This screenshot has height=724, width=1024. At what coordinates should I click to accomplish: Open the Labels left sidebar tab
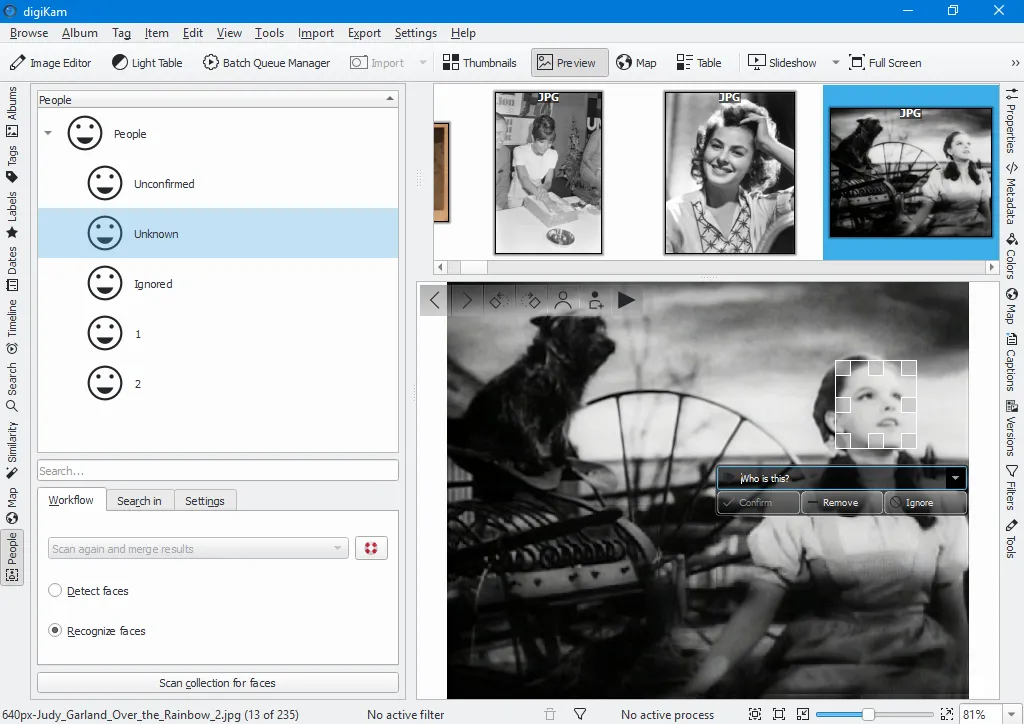pos(12,215)
